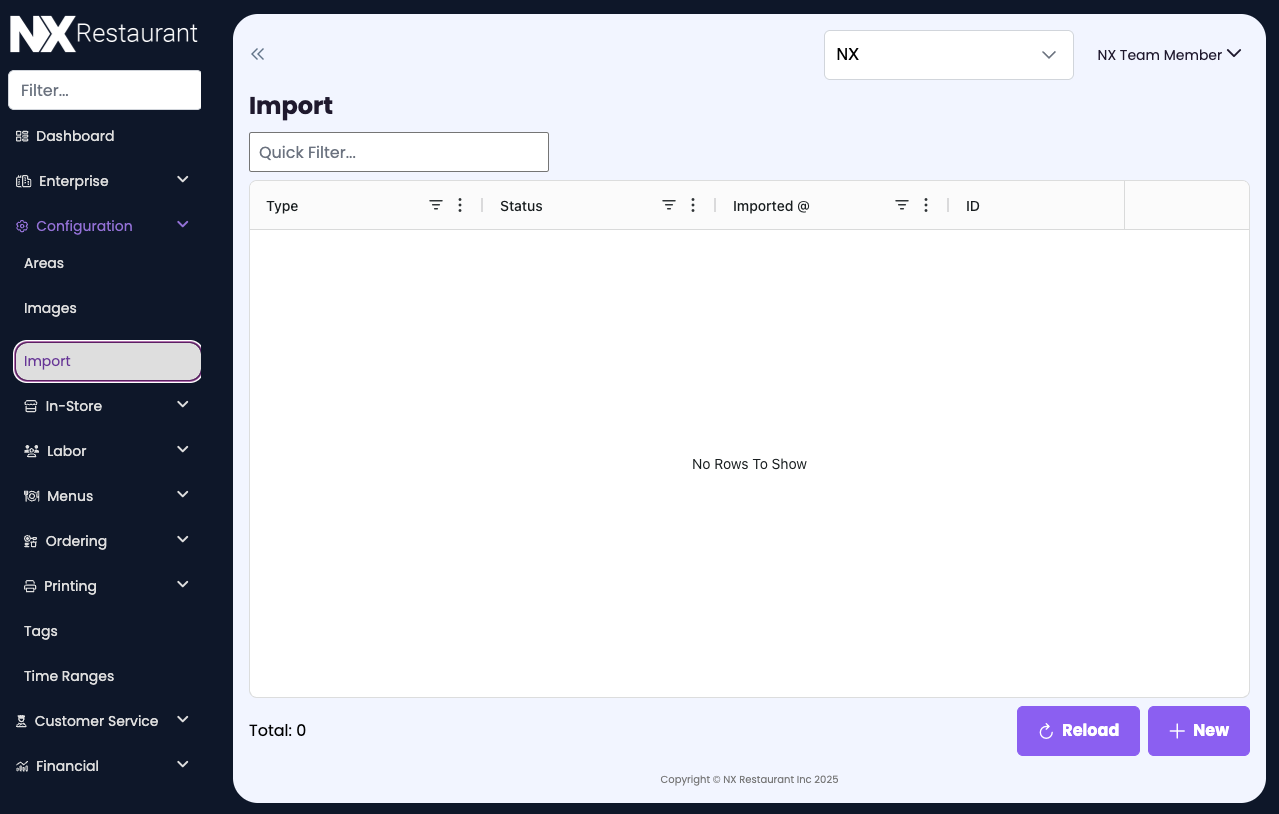
Task: Click the Quick Filter input field
Action: (x=398, y=151)
